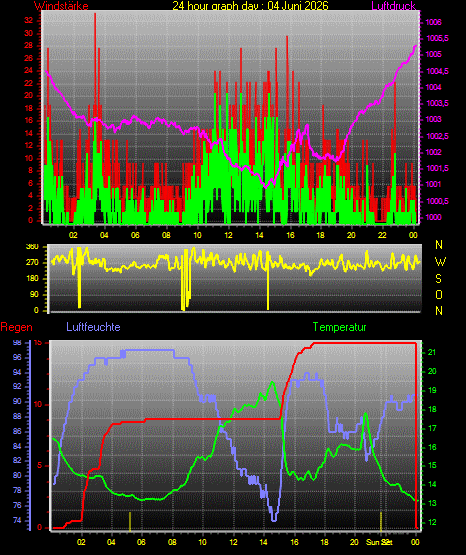Viewport: 466px width, 555px height.
Task: Click the Luftdruck legend label
Action: click(393, 5)
